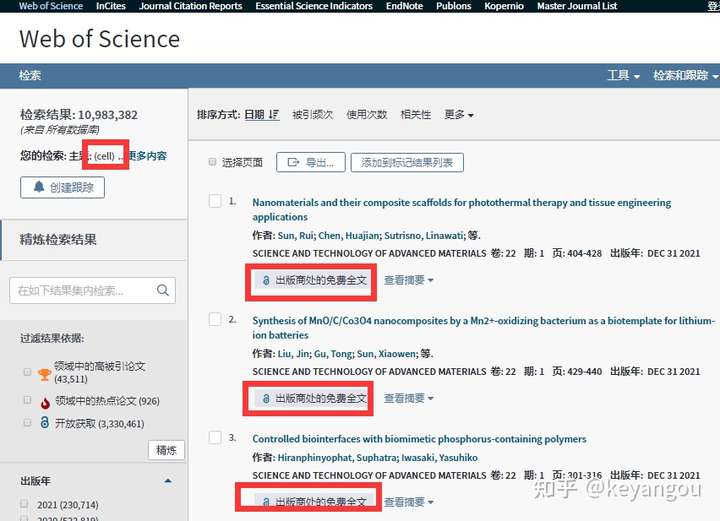Open the Controlled biointerfaces article

419,439
